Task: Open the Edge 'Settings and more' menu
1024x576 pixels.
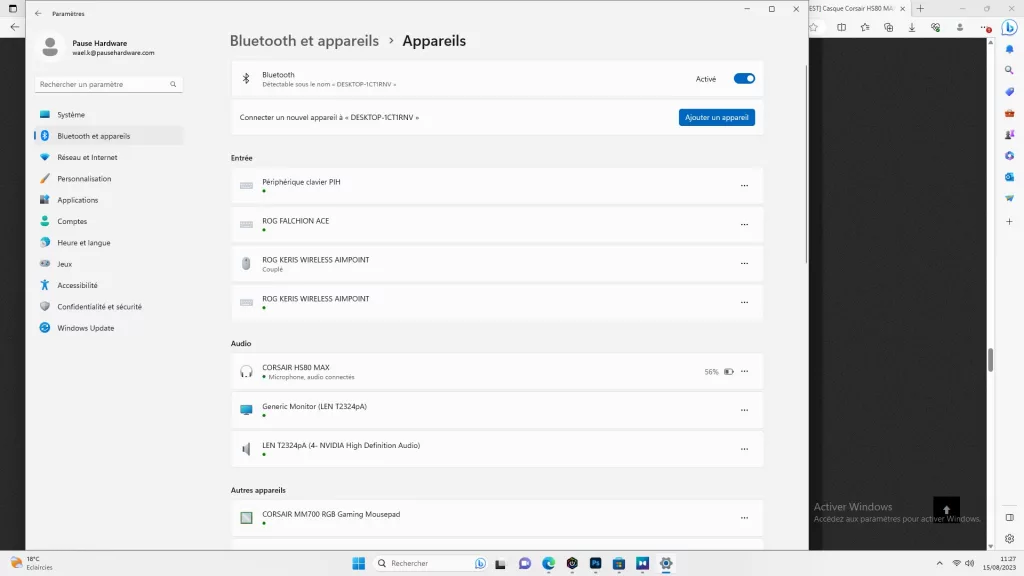Action: [x=985, y=27]
